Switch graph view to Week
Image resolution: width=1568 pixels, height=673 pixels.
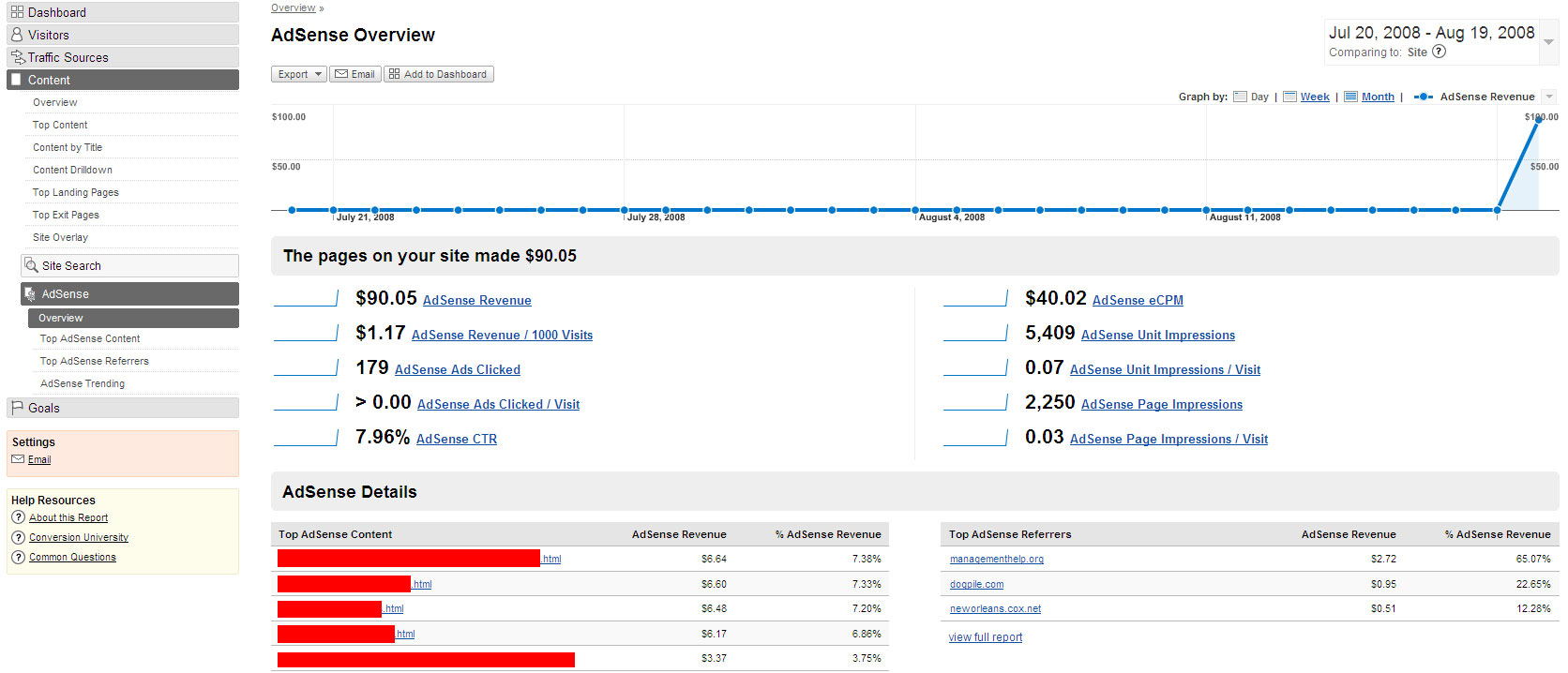(1314, 97)
